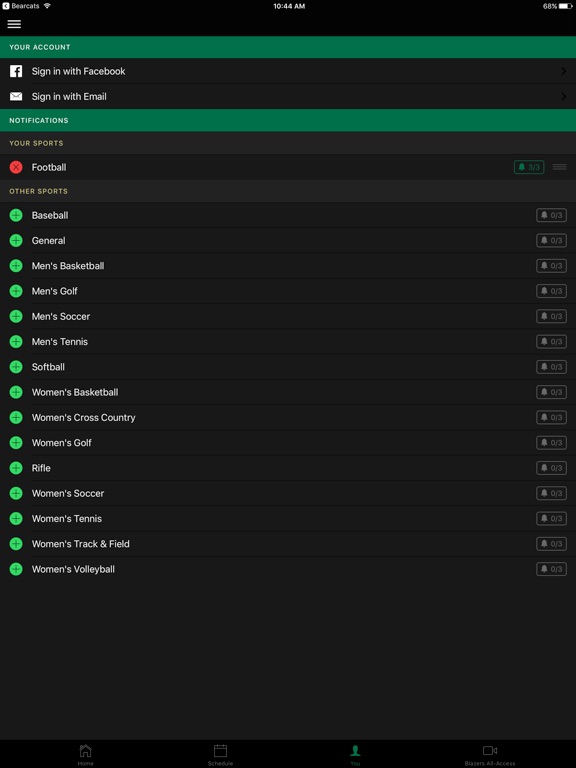The height and width of the screenshot is (768, 576).
Task: Toggle Men's Golf notification bell
Action: tap(552, 291)
